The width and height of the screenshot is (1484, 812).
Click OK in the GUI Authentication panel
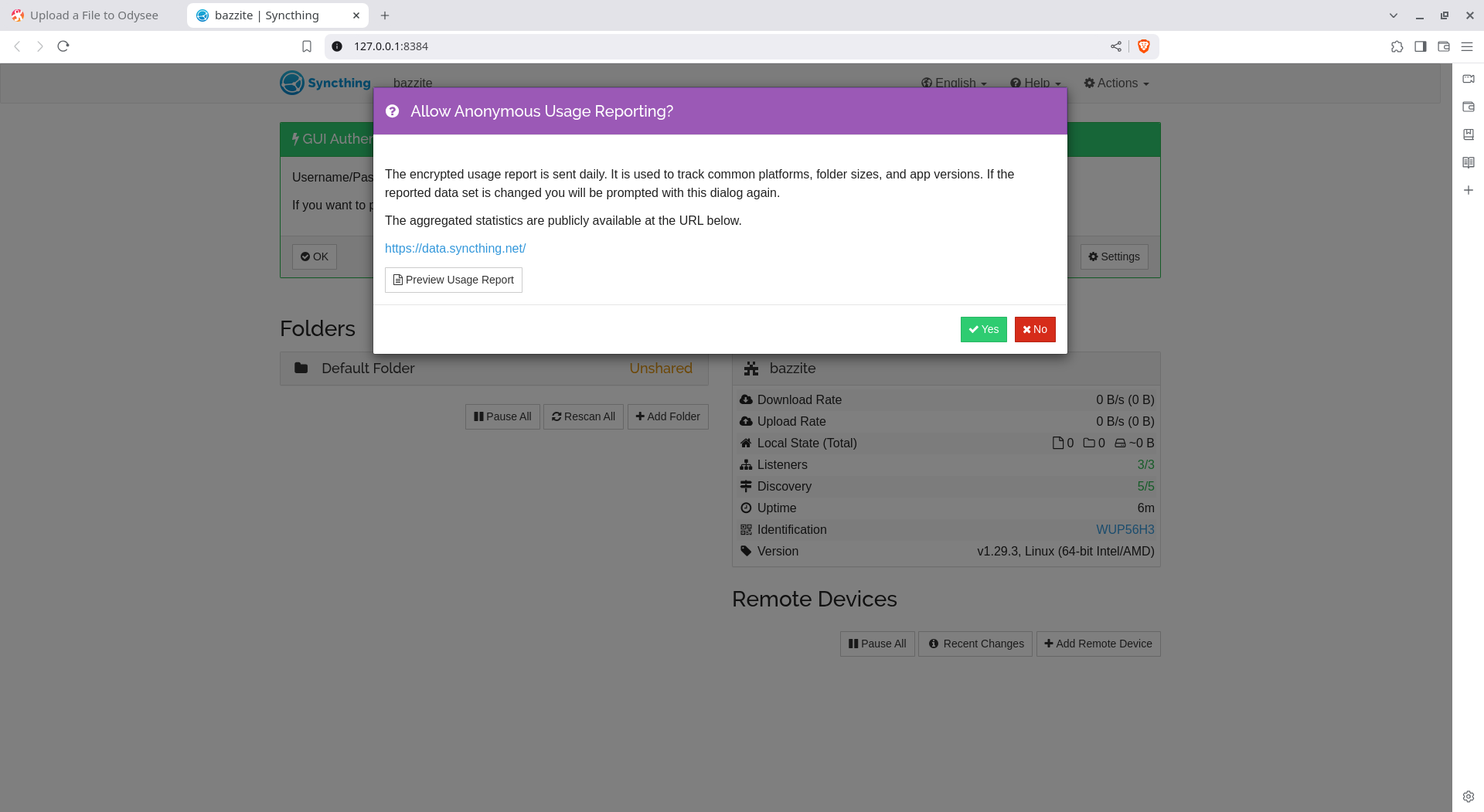[x=315, y=257]
